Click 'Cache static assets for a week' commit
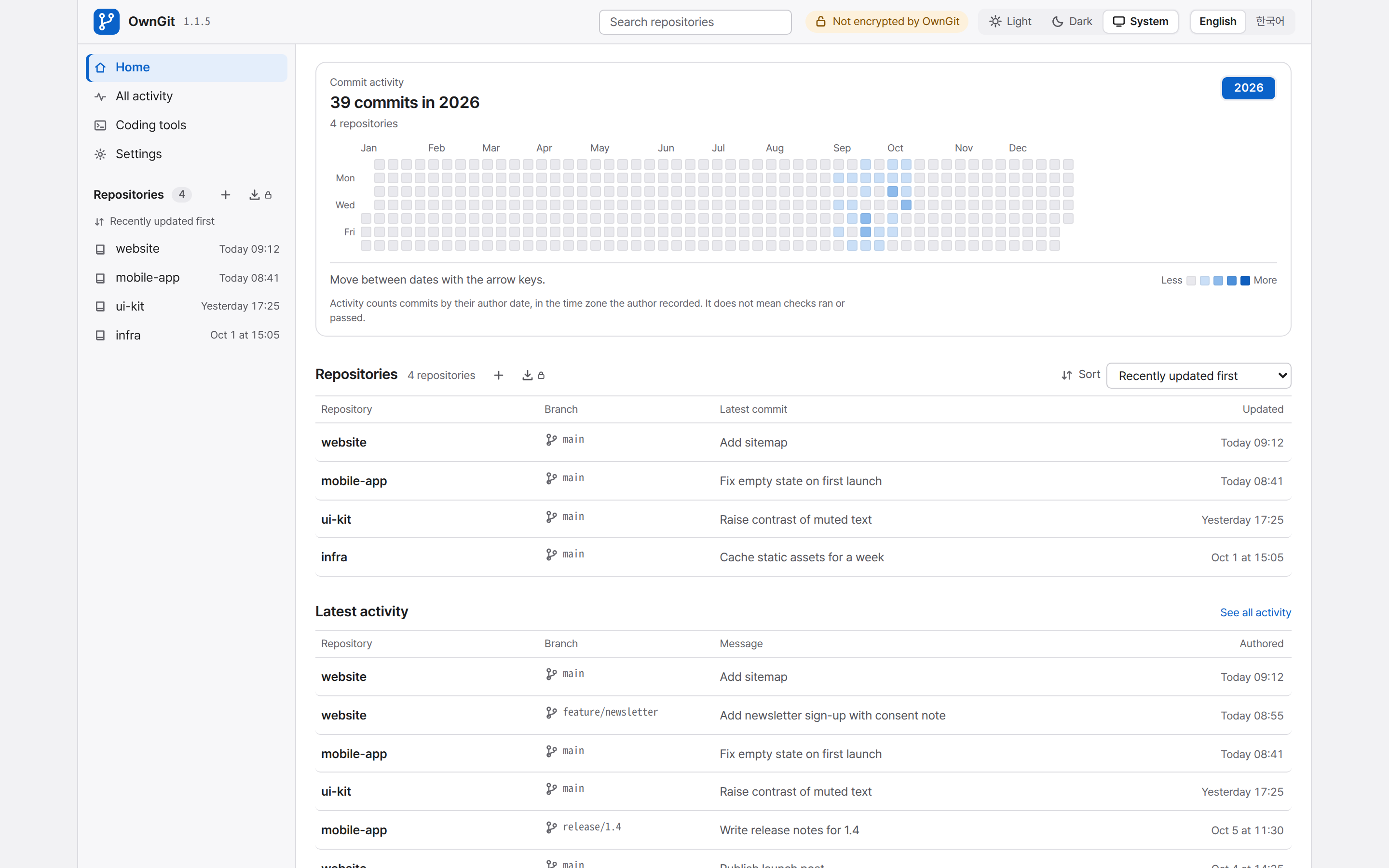This screenshot has width=1389, height=868. [801, 557]
